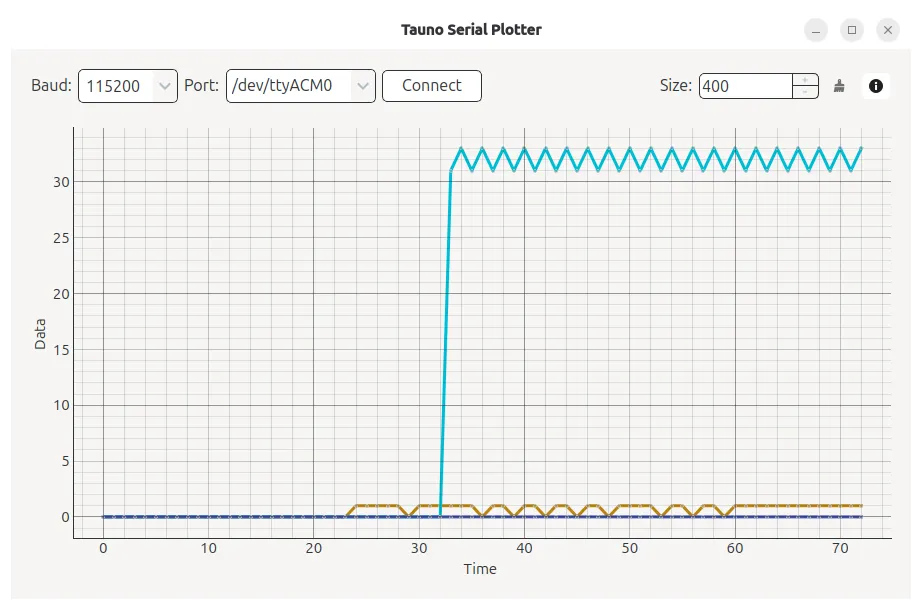Screen dimensions: 922x610
Task: Click the "Baud:" label
Action: 51,86
